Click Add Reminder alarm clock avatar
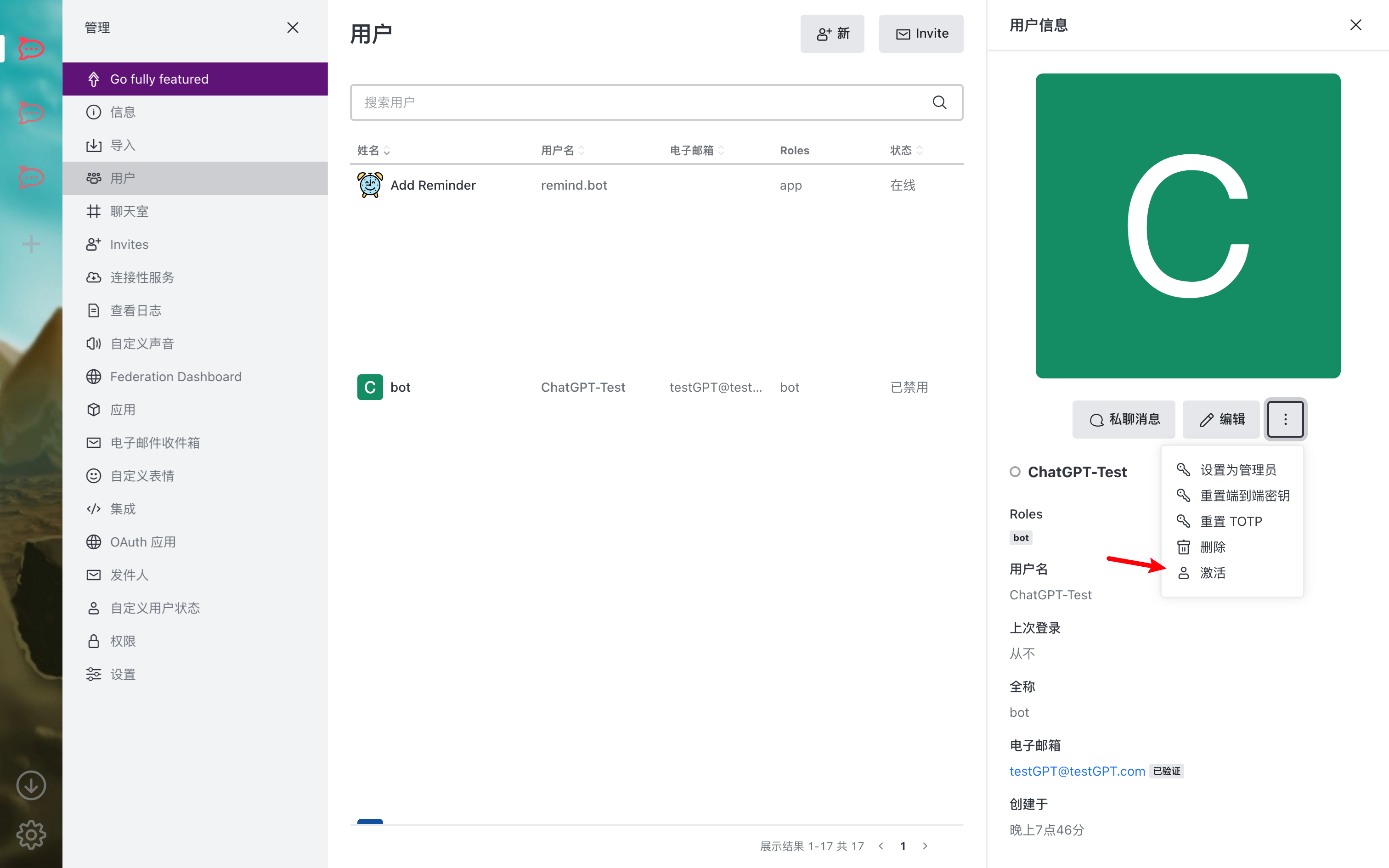Viewport: 1389px width, 868px height. pos(370,185)
